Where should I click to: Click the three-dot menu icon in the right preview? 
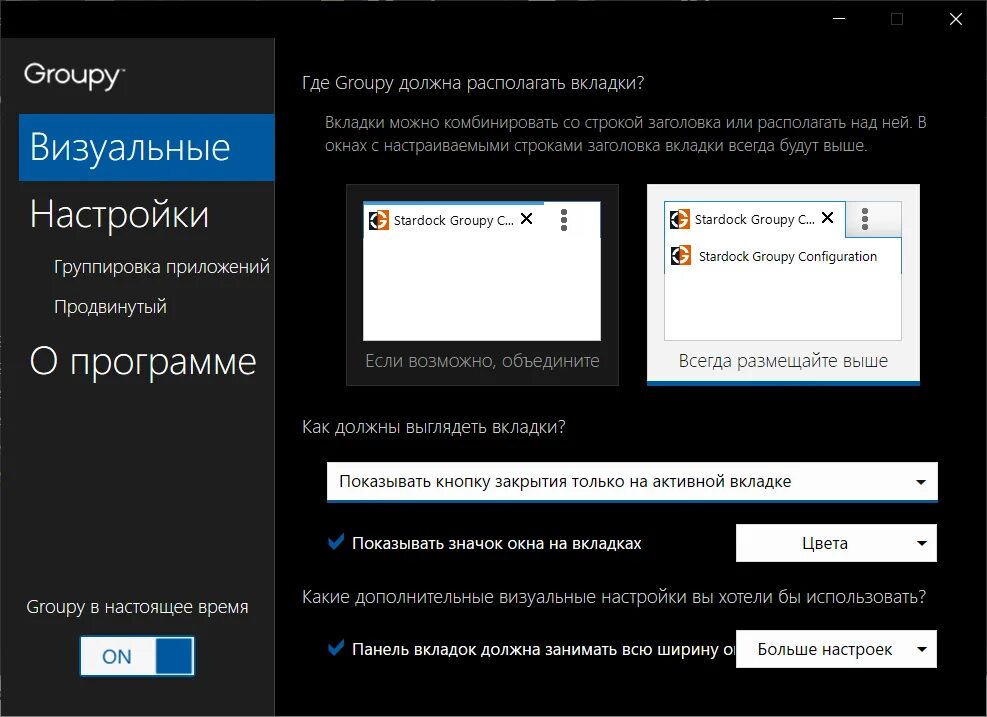tap(865, 218)
